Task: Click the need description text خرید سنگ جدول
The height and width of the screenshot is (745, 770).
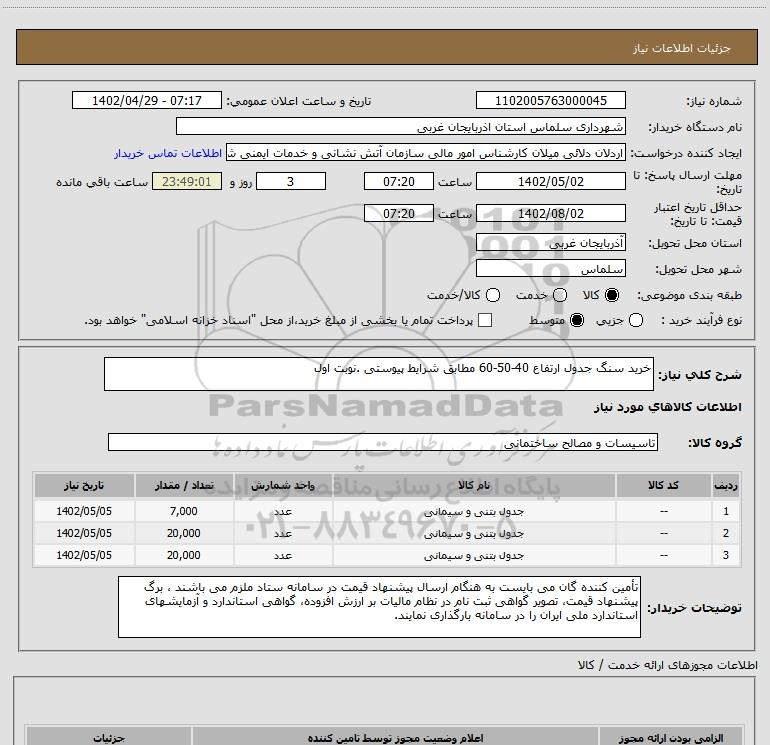Action: pos(379,374)
